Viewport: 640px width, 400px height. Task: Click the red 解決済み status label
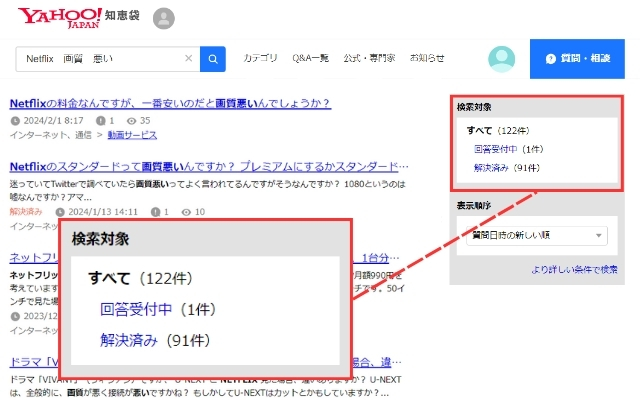(26, 211)
